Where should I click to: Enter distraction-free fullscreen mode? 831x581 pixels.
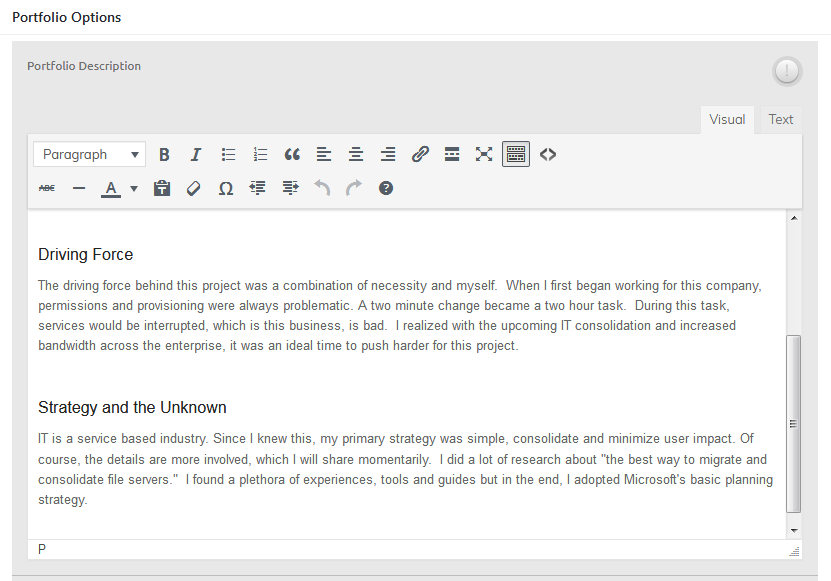pos(484,154)
